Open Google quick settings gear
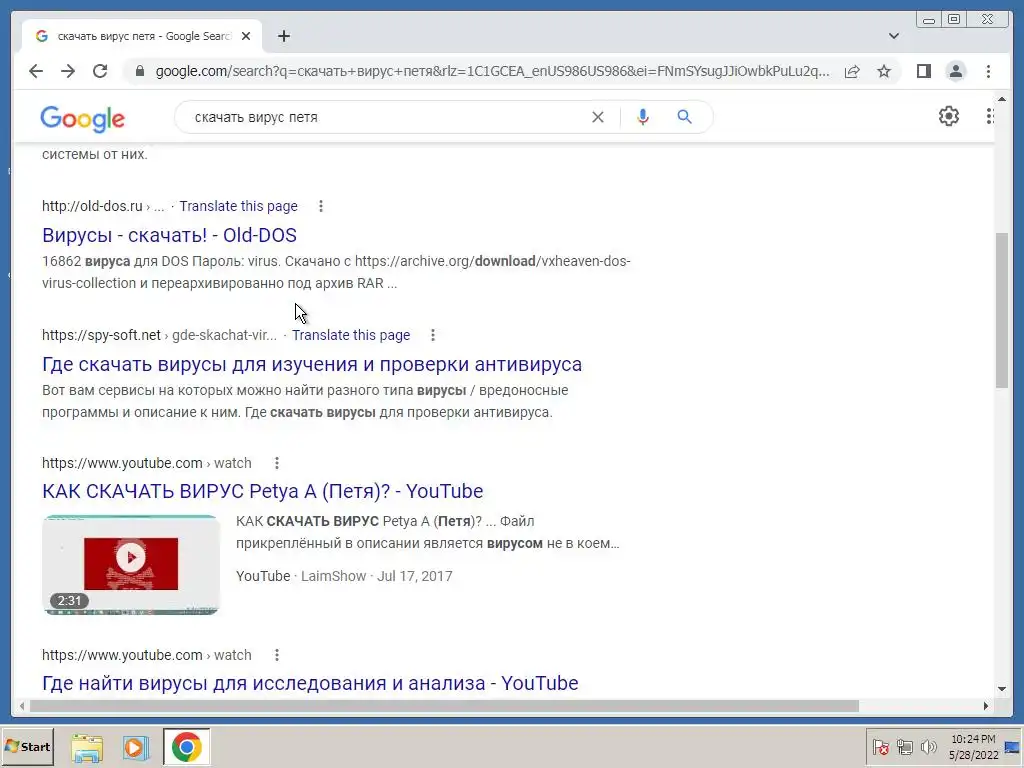1024x768 pixels. [x=948, y=116]
